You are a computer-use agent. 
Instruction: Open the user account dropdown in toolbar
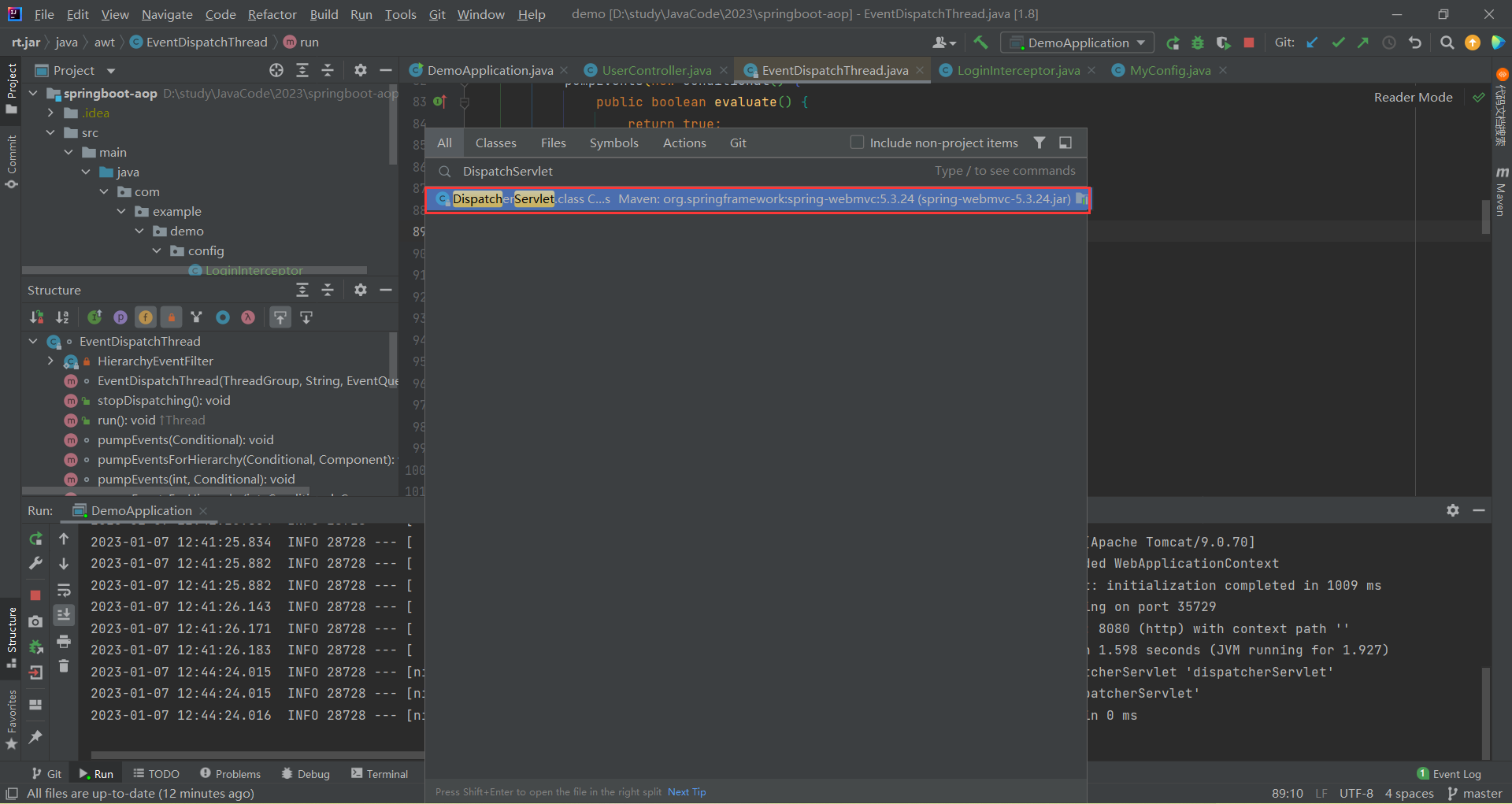coord(944,43)
